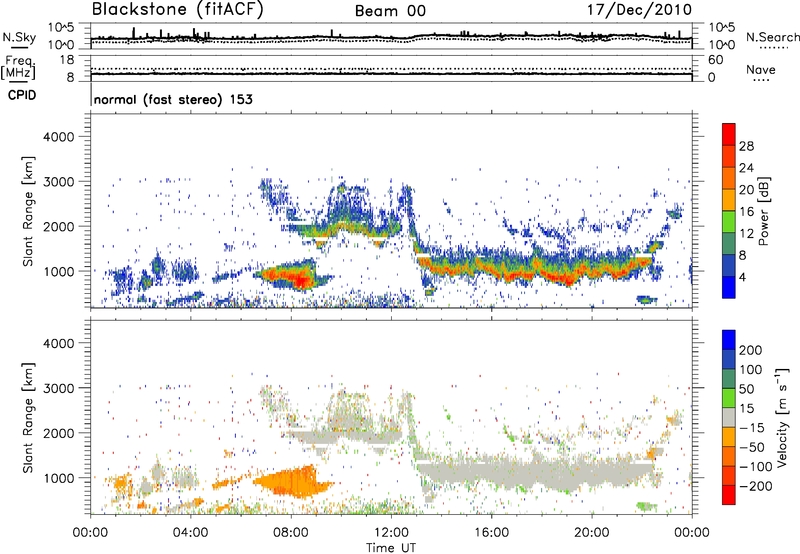
Task: Pick the red bottom segment of velocity colorbar
Action: pyautogui.click(x=729, y=495)
